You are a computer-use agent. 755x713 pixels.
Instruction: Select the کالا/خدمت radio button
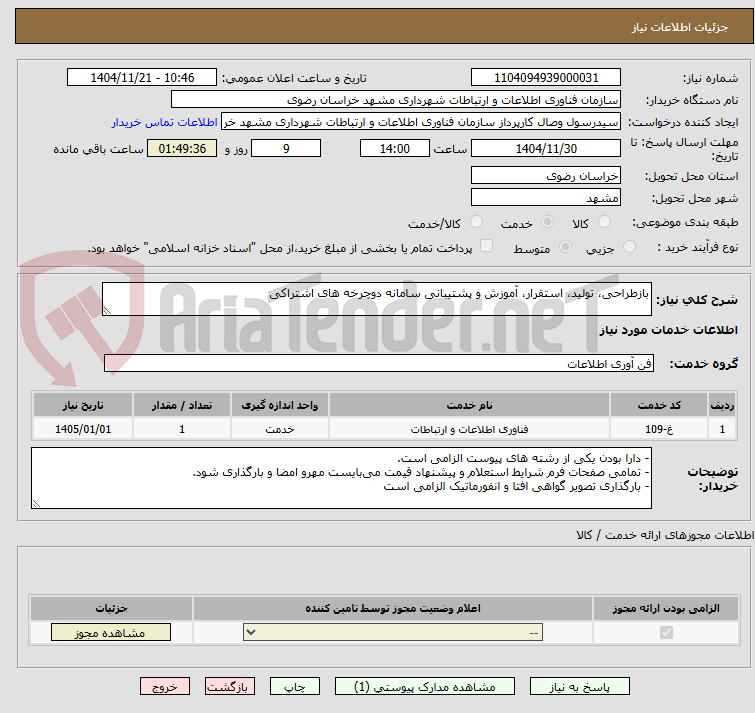pos(476,222)
